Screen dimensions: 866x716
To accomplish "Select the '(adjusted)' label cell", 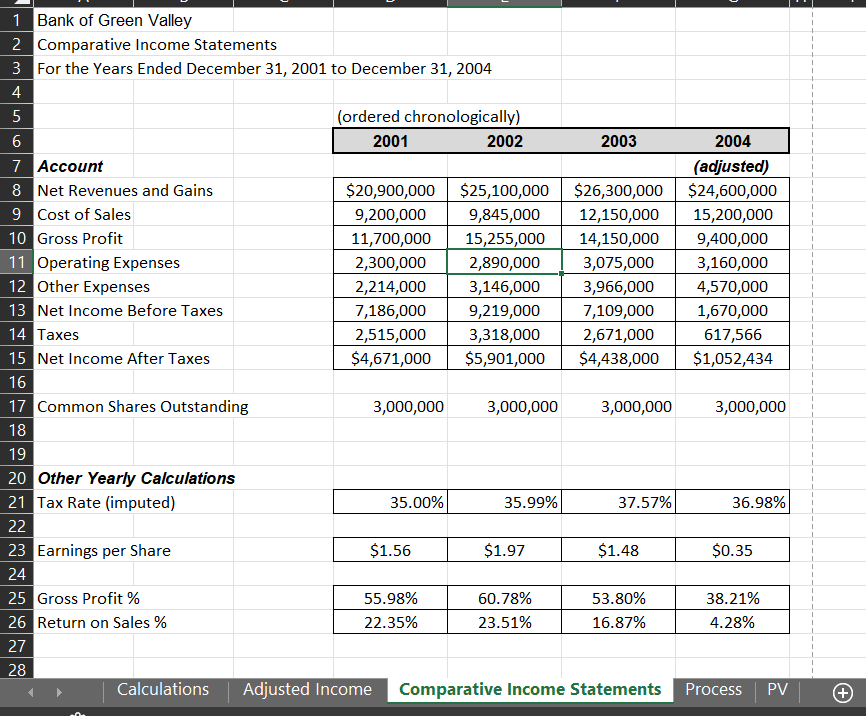I will tap(732, 166).
